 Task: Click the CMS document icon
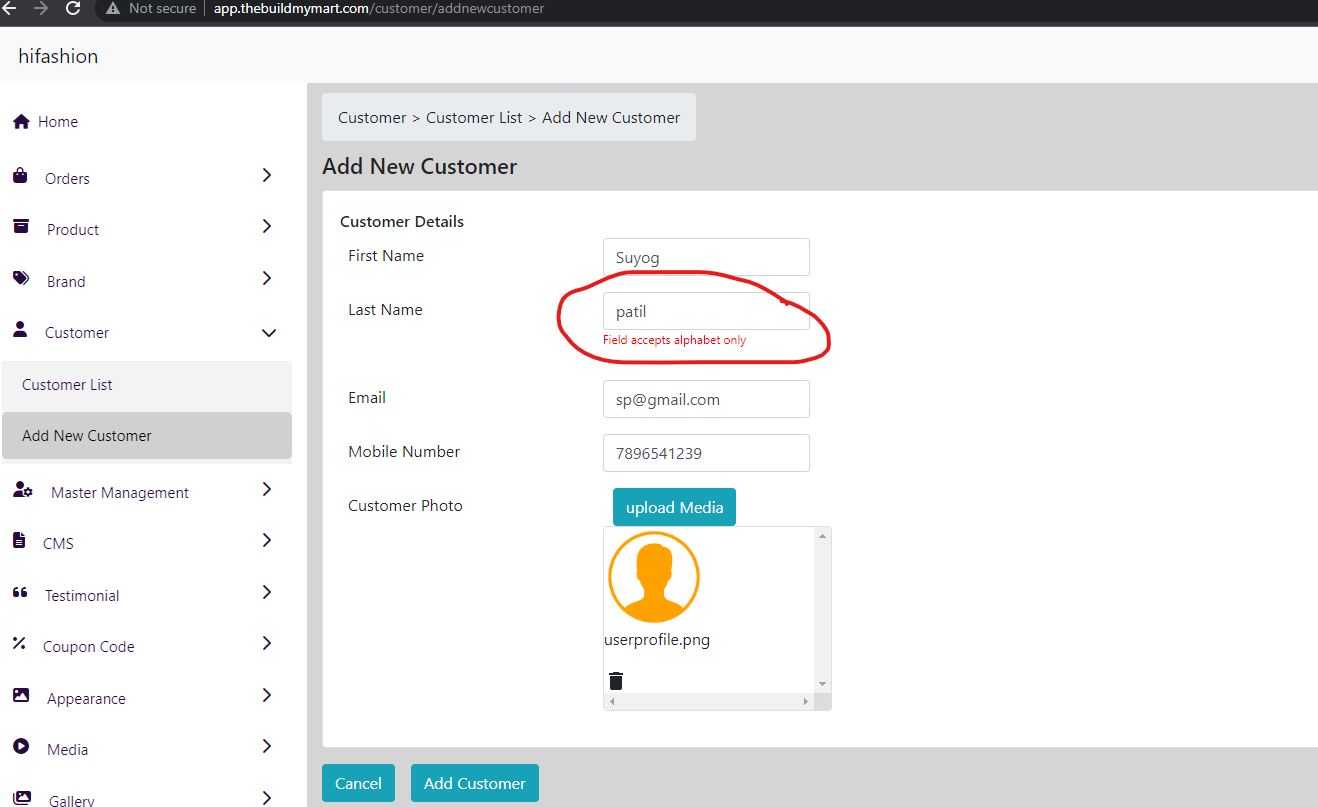[x=19, y=540]
